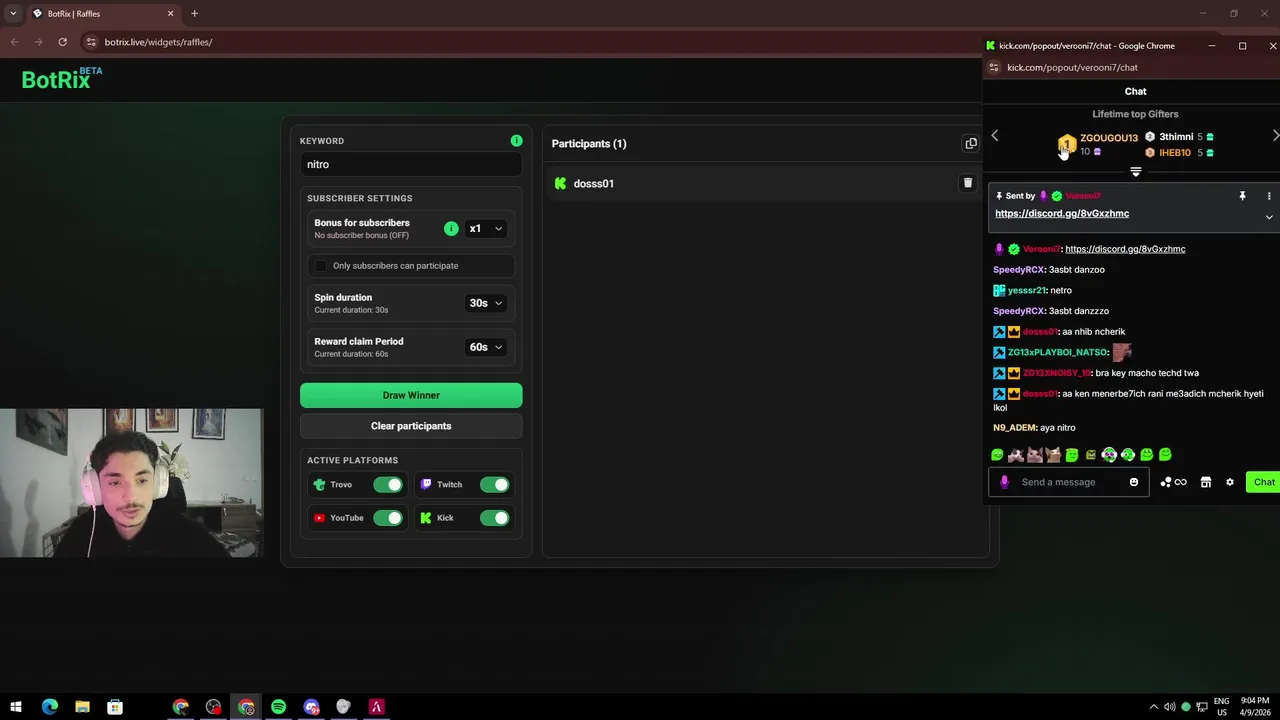Click Draw Winner button
1280x720 pixels.
pyautogui.click(x=411, y=395)
